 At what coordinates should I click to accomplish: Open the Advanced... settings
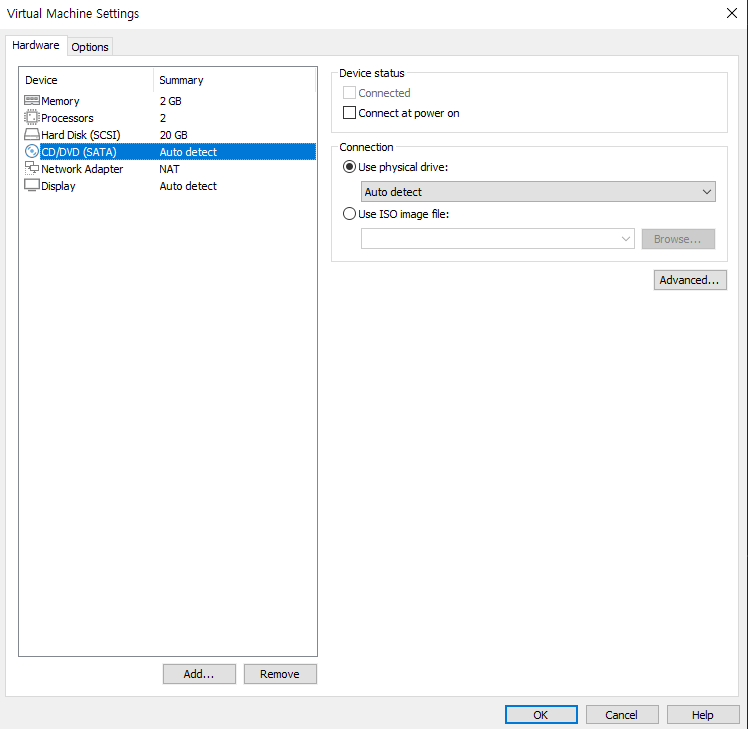(690, 280)
